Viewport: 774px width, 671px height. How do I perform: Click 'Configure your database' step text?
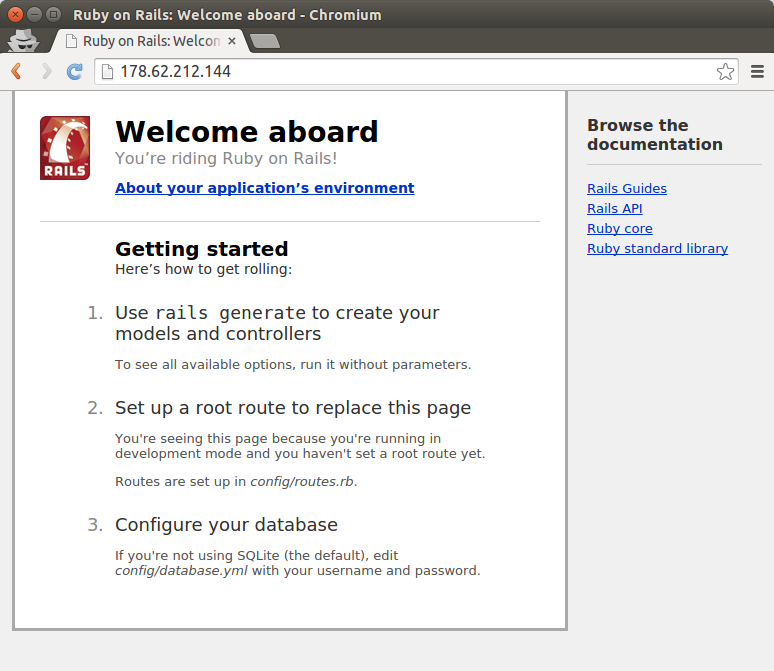tap(227, 524)
